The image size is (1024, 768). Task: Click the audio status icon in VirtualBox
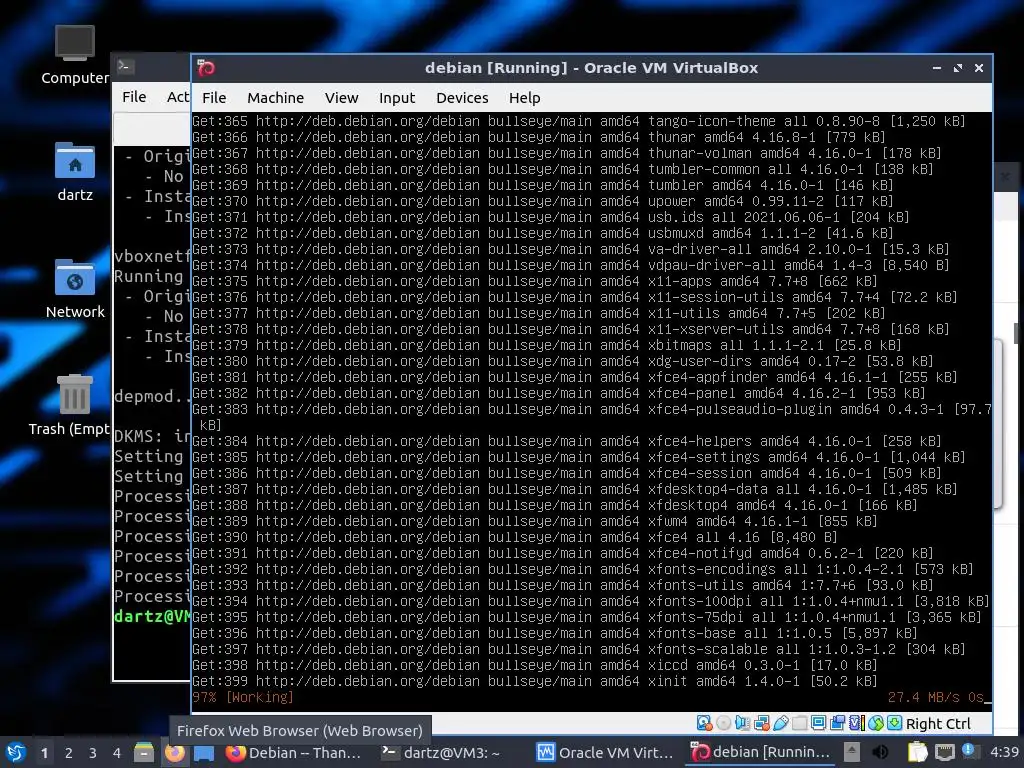[743, 723]
